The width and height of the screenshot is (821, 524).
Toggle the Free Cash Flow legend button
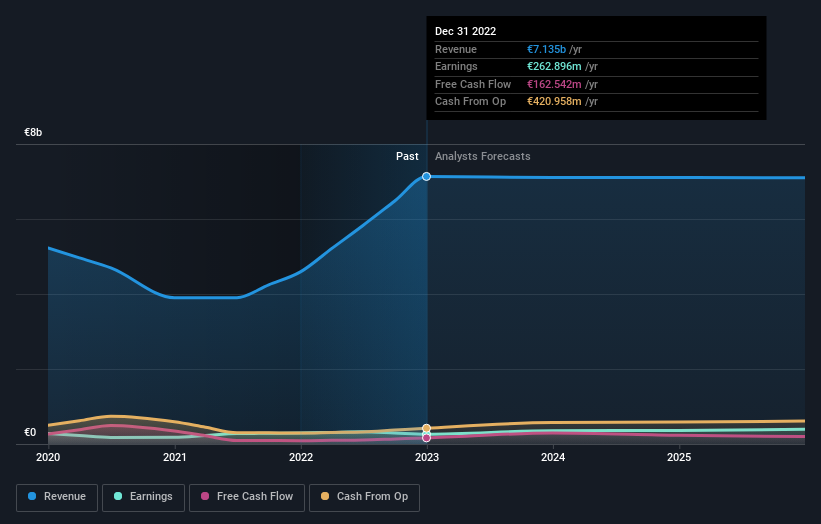(x=247, y=497)
